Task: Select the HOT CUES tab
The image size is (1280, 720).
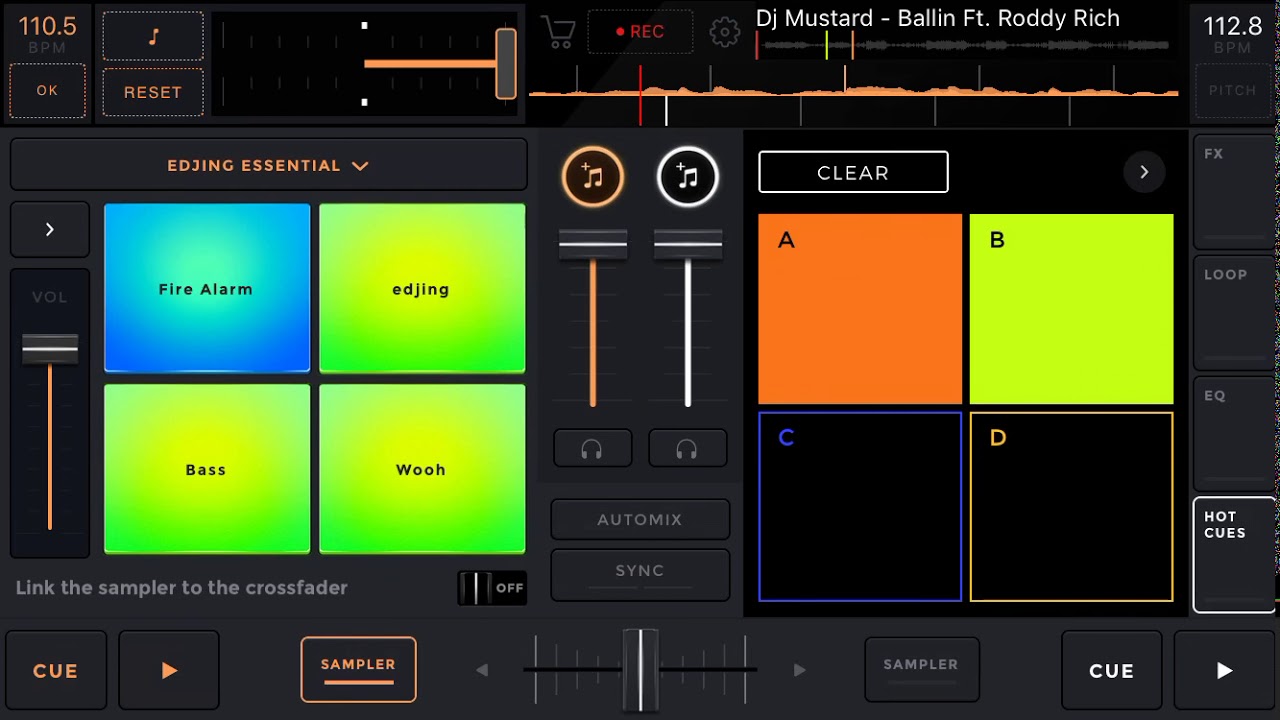Action: tap(1234, 554)
